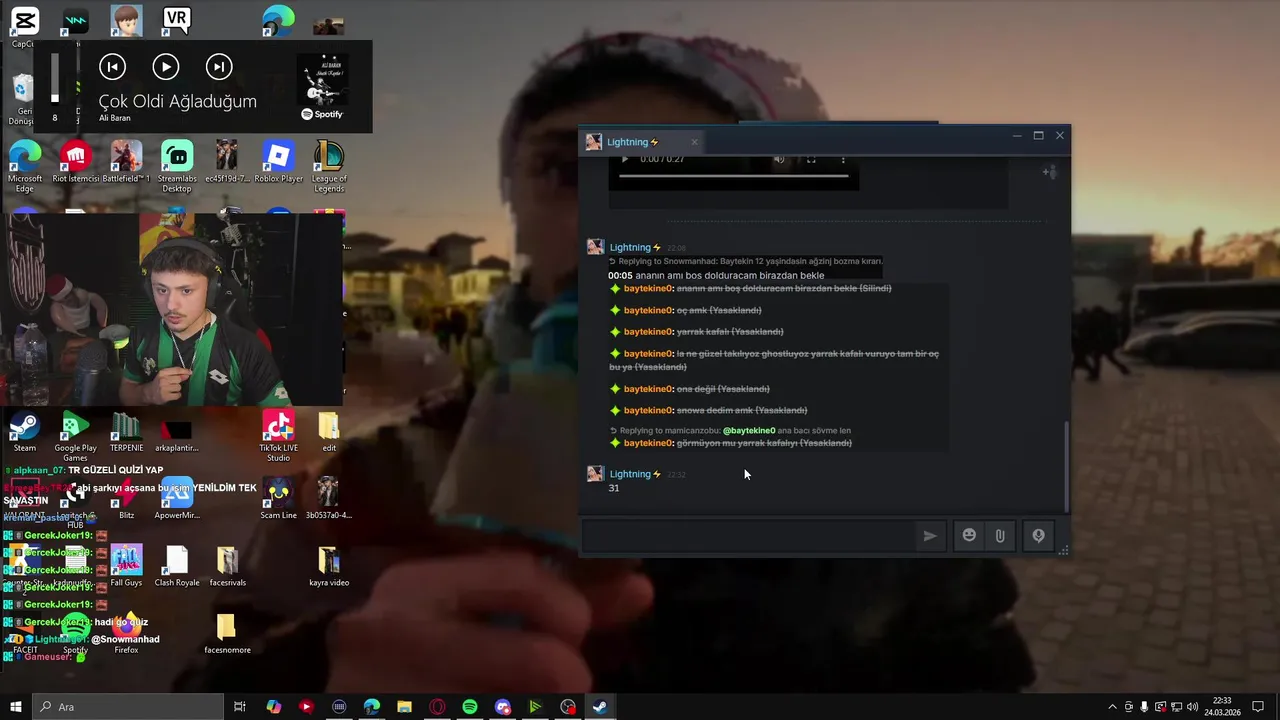Mute the embedded chat video
The image size is (1280, 720).
point(779,159)
